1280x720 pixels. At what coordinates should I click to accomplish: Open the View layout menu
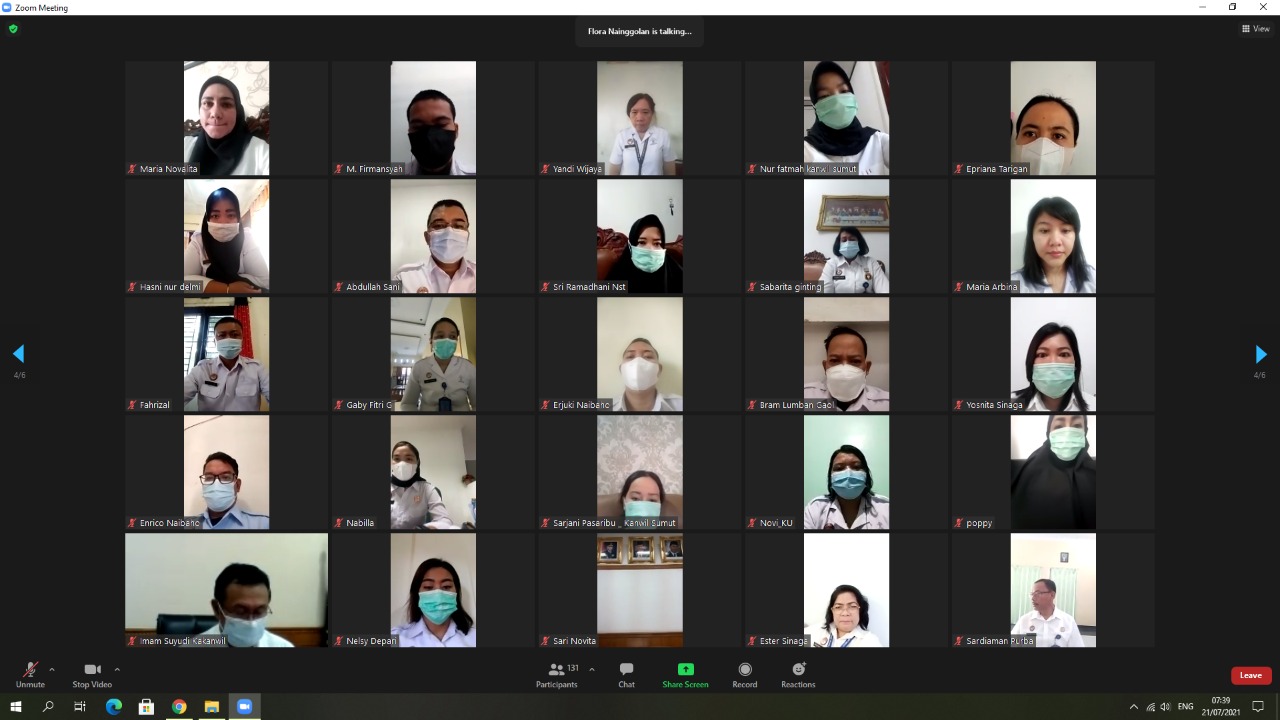pyautogui.click(x=1255, y=29)
